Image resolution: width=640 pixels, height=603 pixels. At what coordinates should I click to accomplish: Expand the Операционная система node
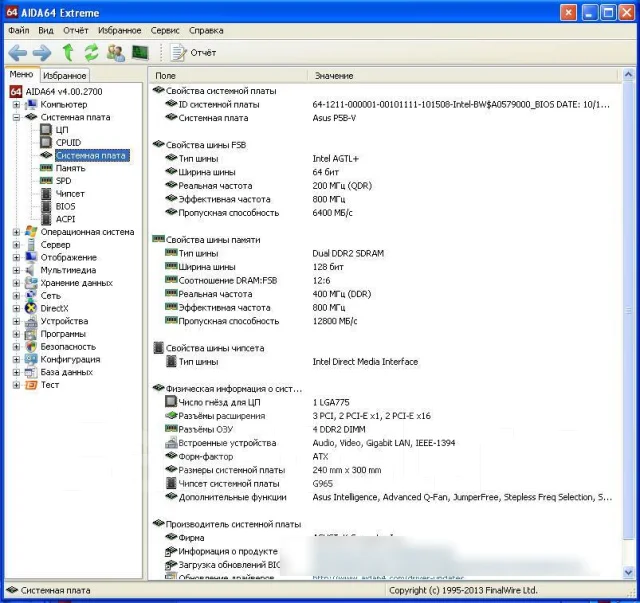tap(16, 232)
